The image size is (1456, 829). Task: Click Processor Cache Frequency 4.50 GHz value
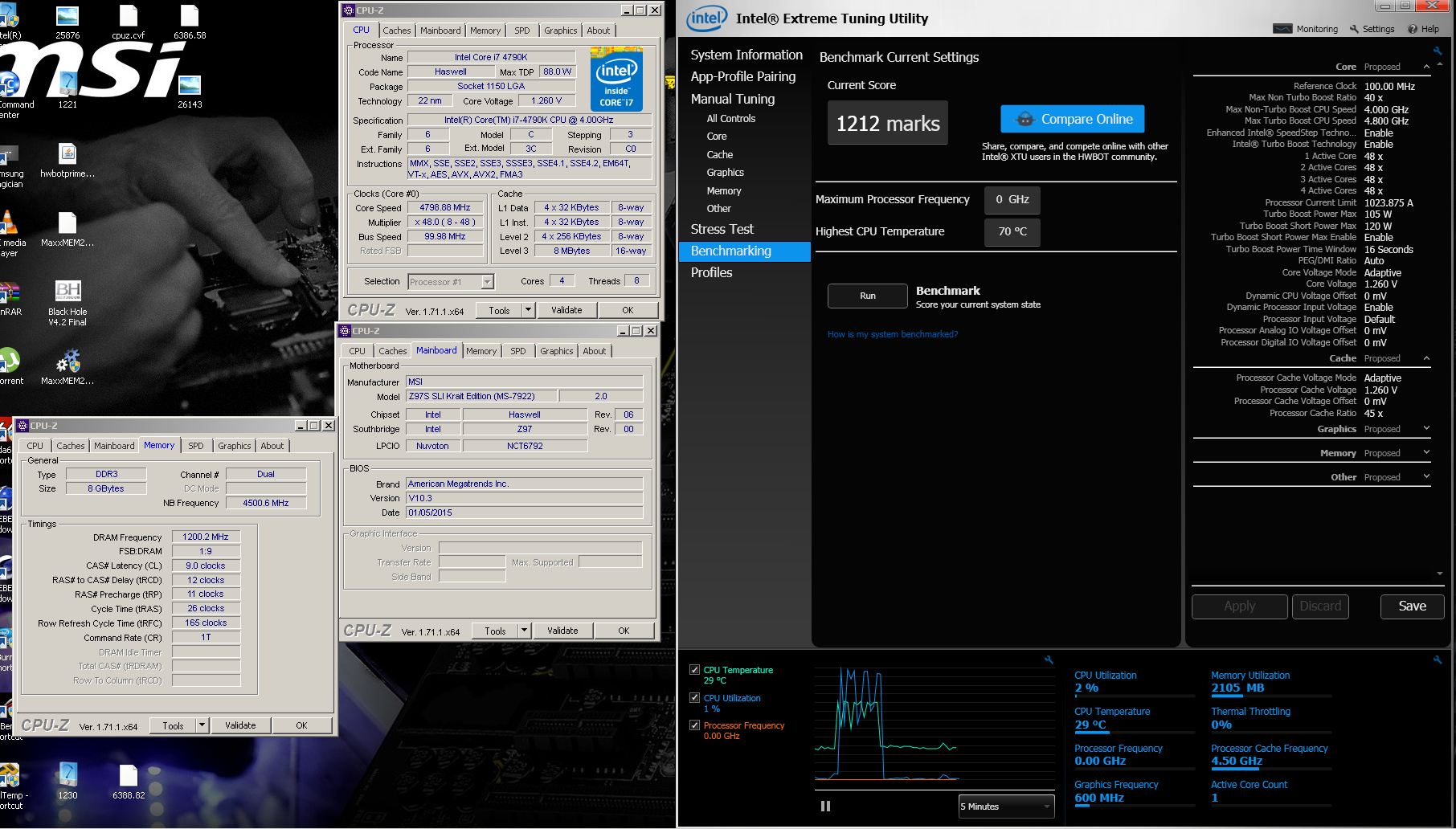pos(1237,761)
